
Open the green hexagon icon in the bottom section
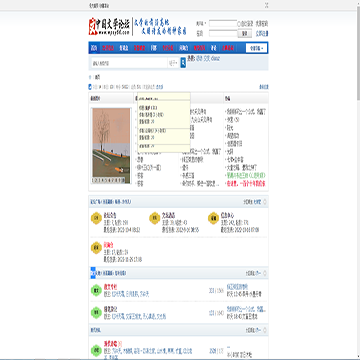point(96,351)
